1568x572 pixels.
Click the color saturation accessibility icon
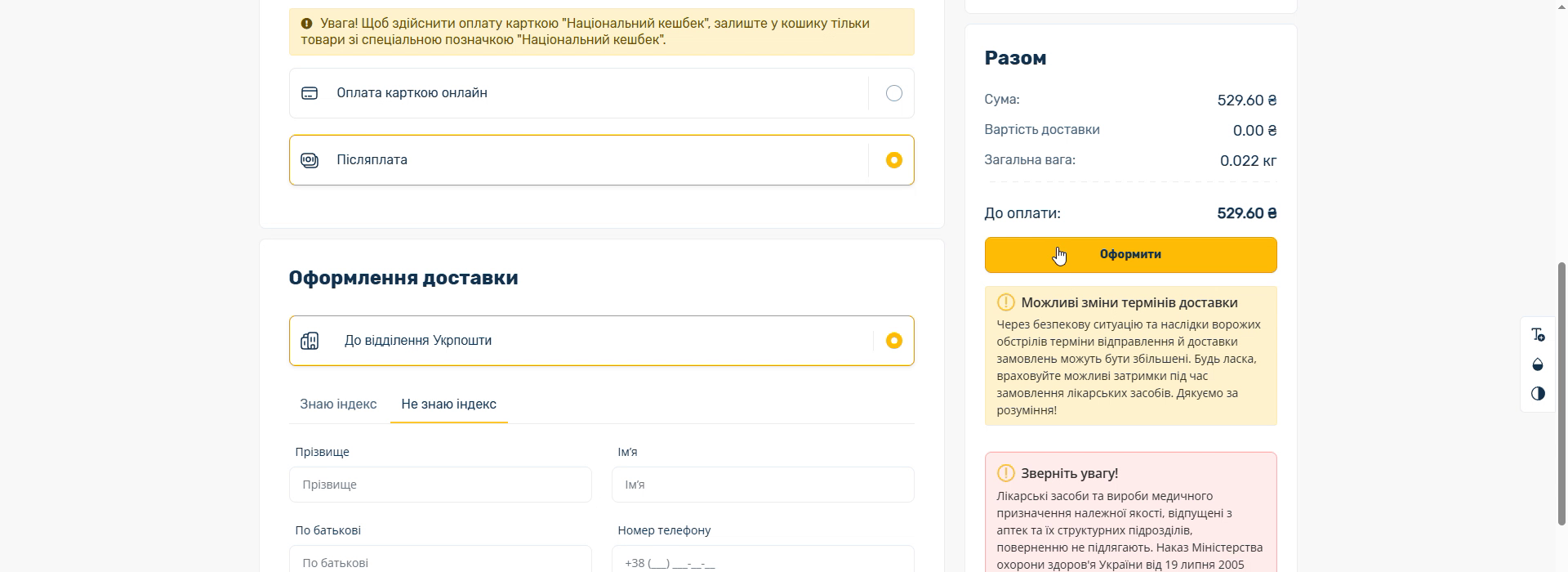pos(1538,364)
